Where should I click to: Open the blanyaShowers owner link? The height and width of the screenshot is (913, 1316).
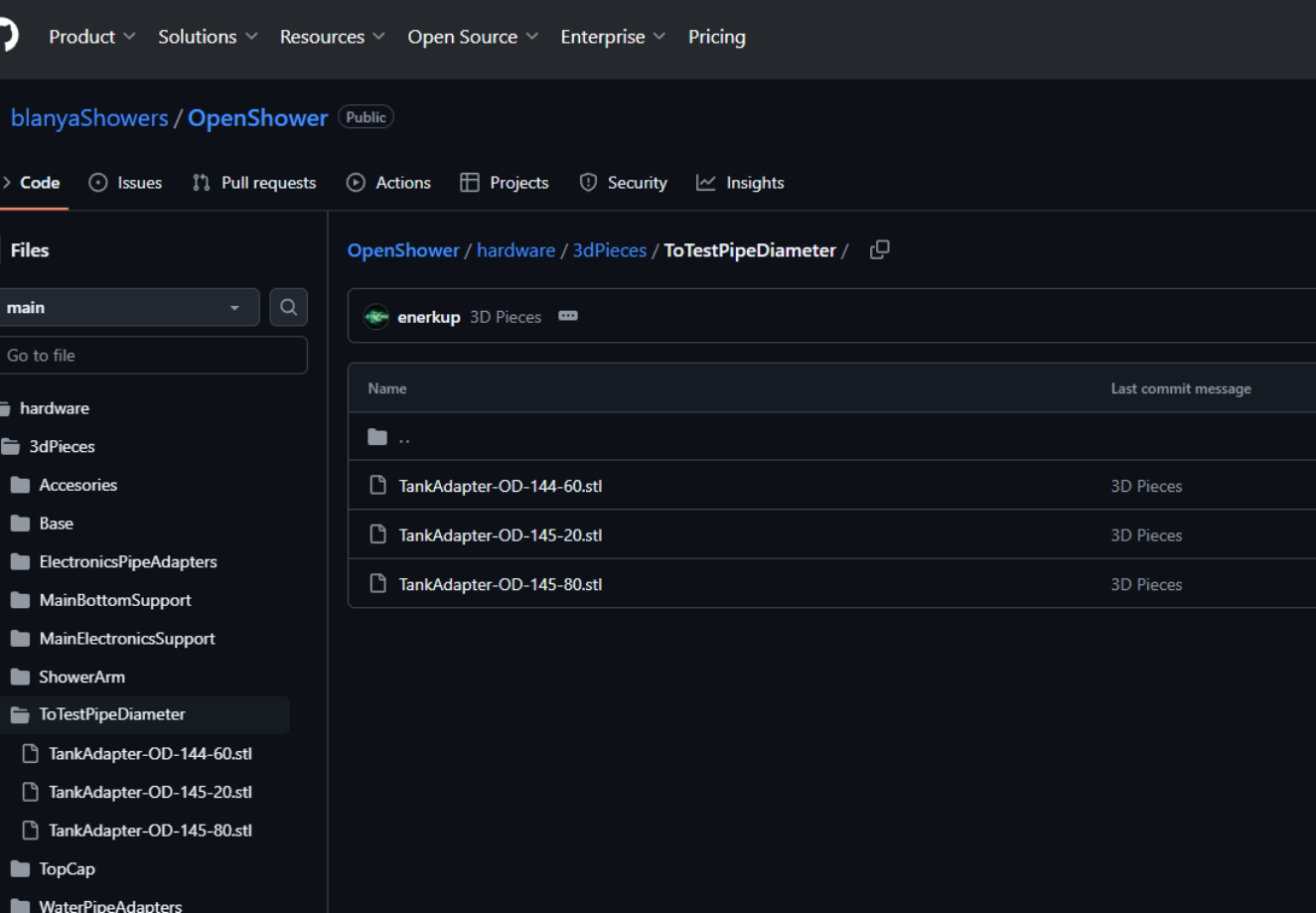(x=89, y=117)
